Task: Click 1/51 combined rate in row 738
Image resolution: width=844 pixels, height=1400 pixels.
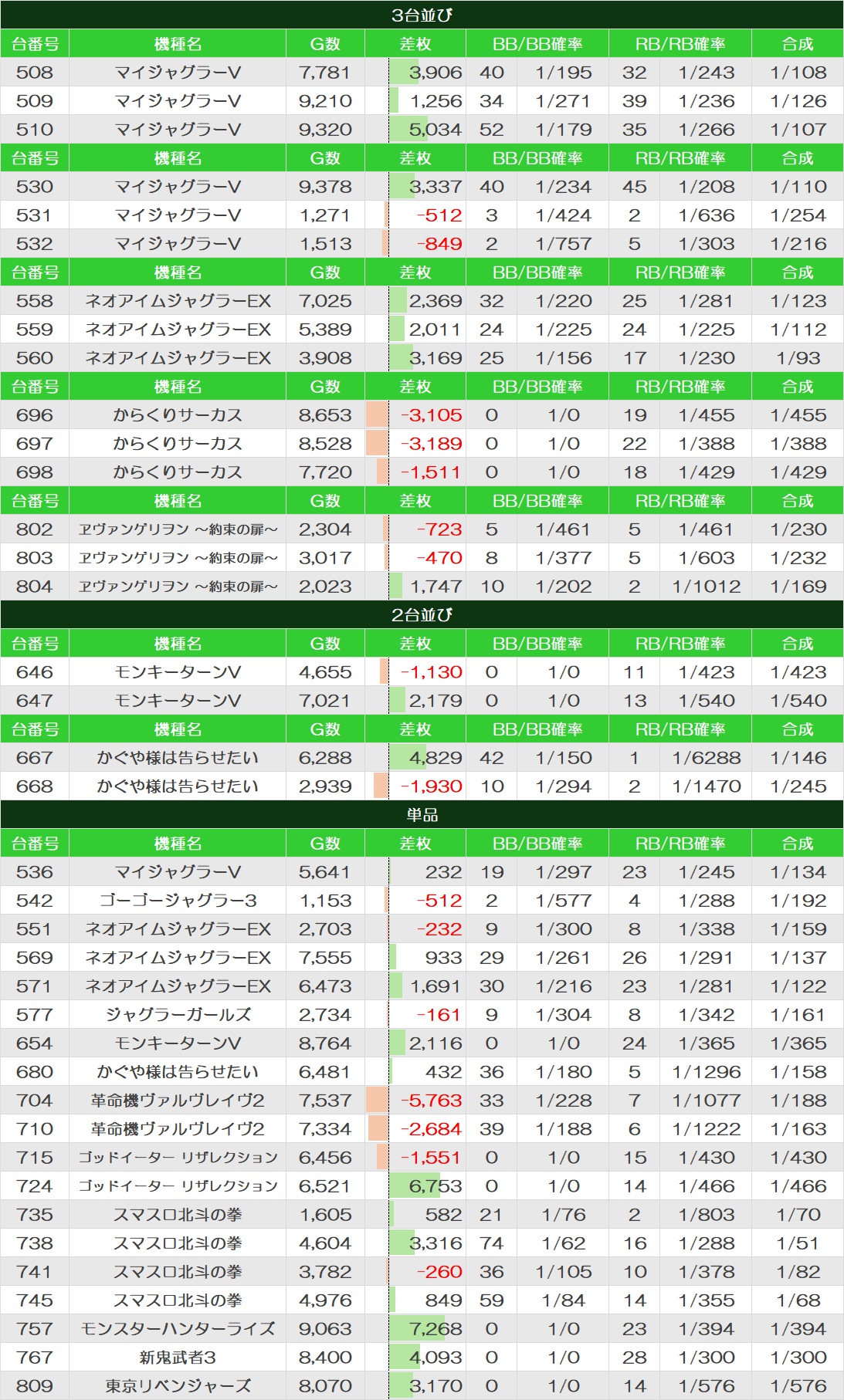Action: pyautogui.click(x=798, y=1243)
